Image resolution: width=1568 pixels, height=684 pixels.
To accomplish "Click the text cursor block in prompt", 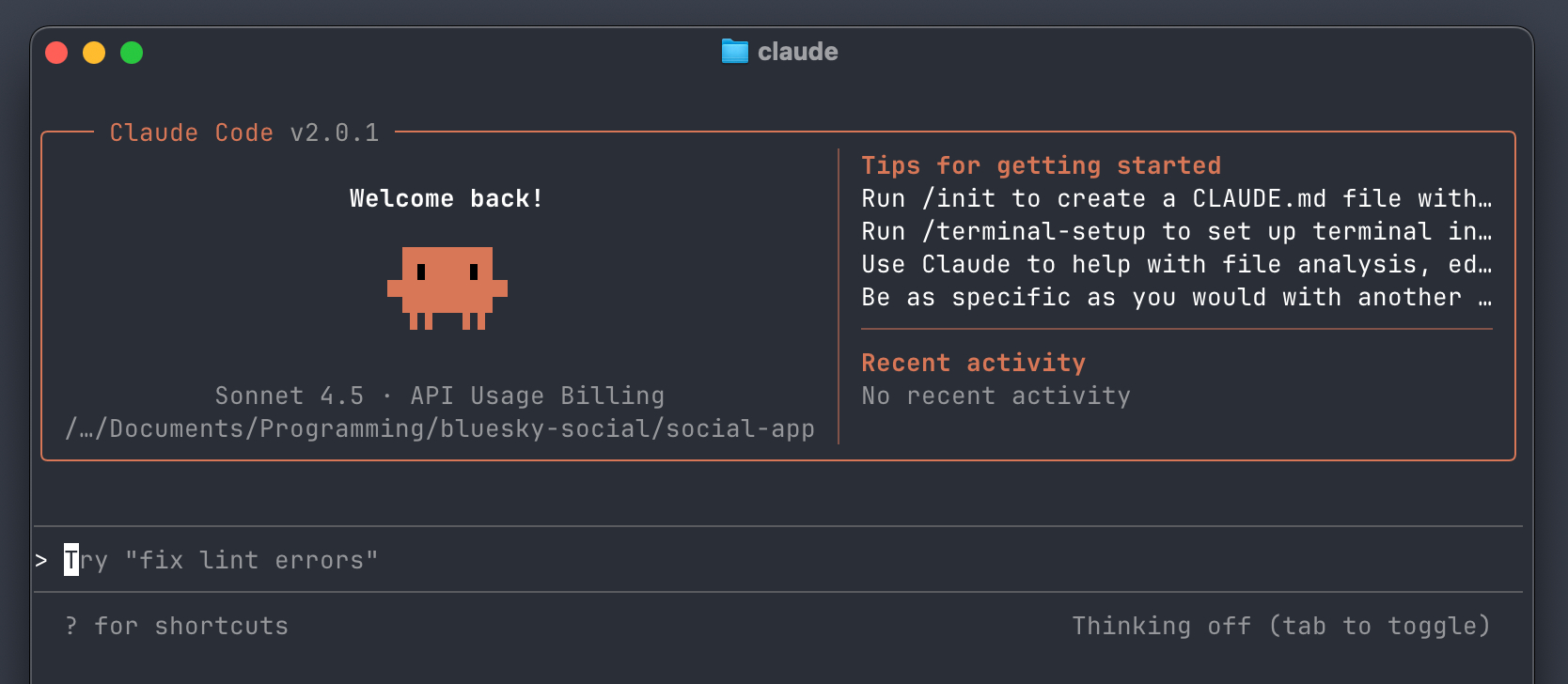I will pyautogui.click(x=71, y=560).
